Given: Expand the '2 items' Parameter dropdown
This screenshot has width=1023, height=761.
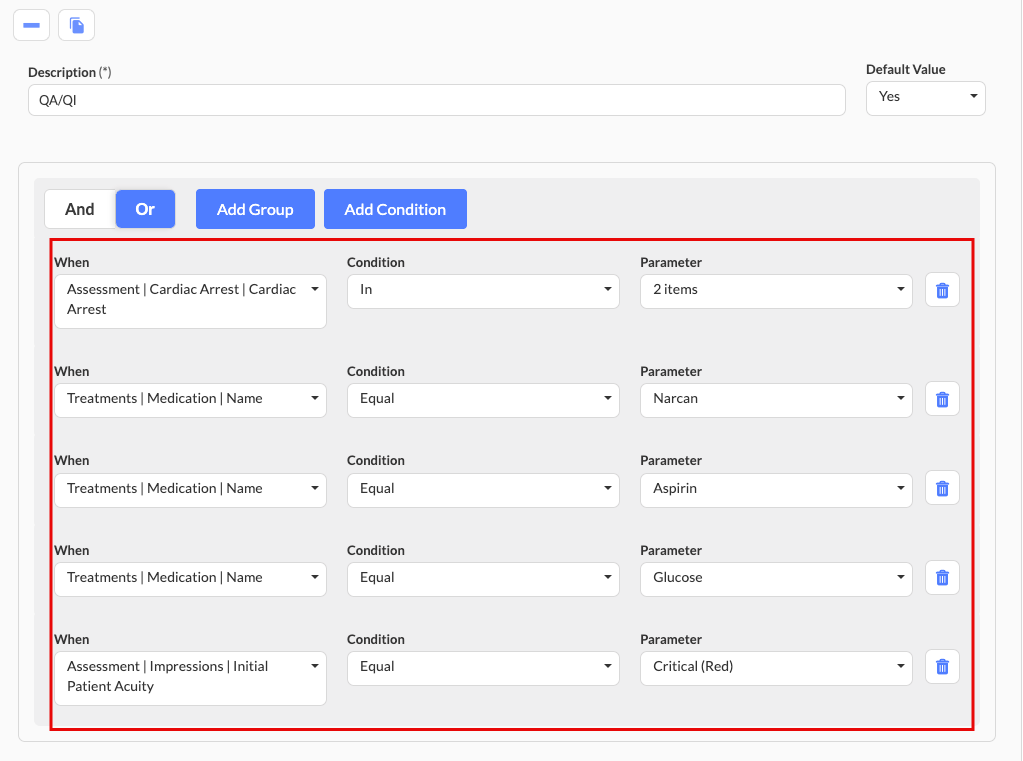Looking at the screenshot, I should click(775, 291).
